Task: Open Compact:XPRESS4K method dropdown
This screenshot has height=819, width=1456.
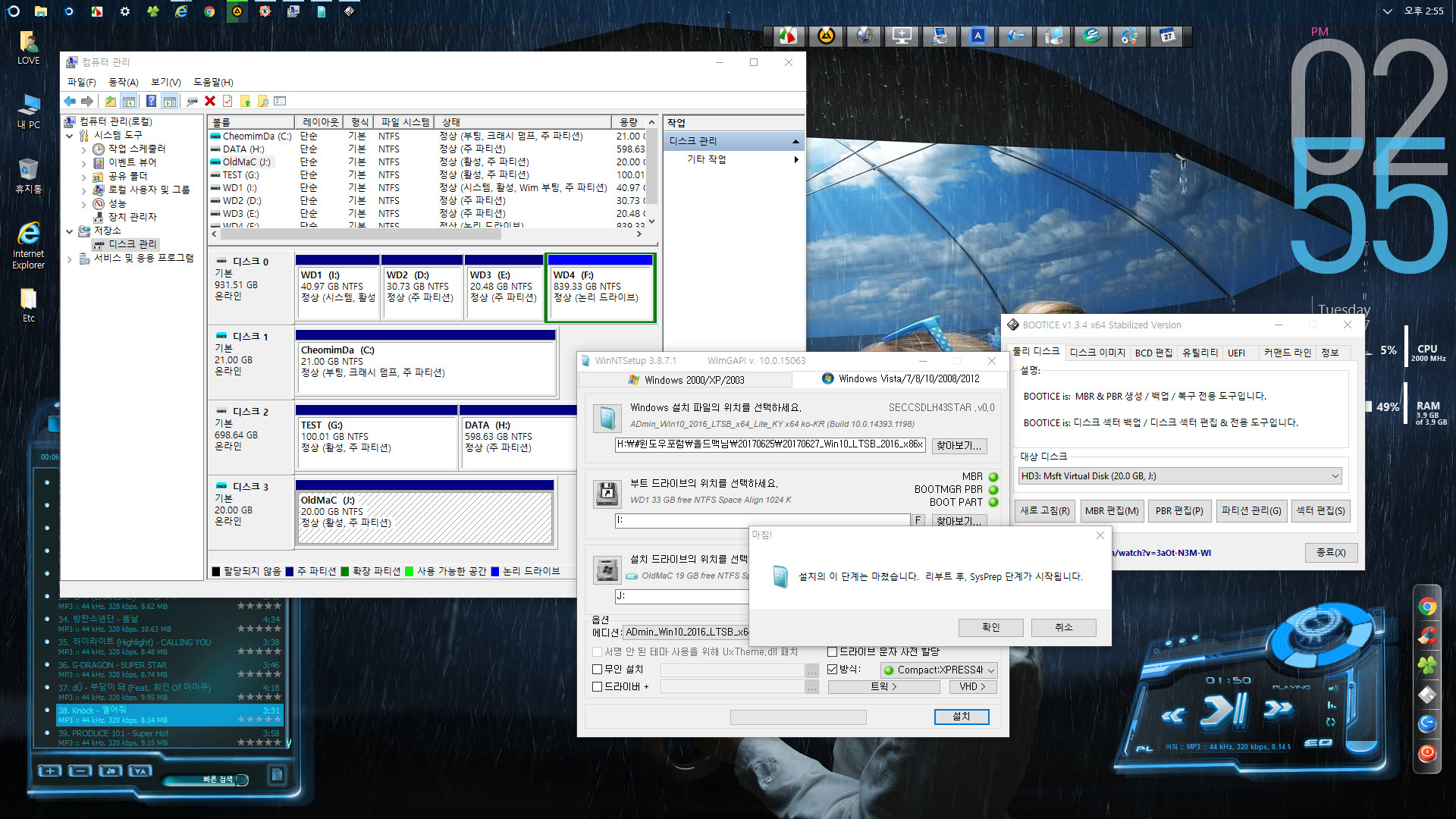Action: click(x=938, y=670)
